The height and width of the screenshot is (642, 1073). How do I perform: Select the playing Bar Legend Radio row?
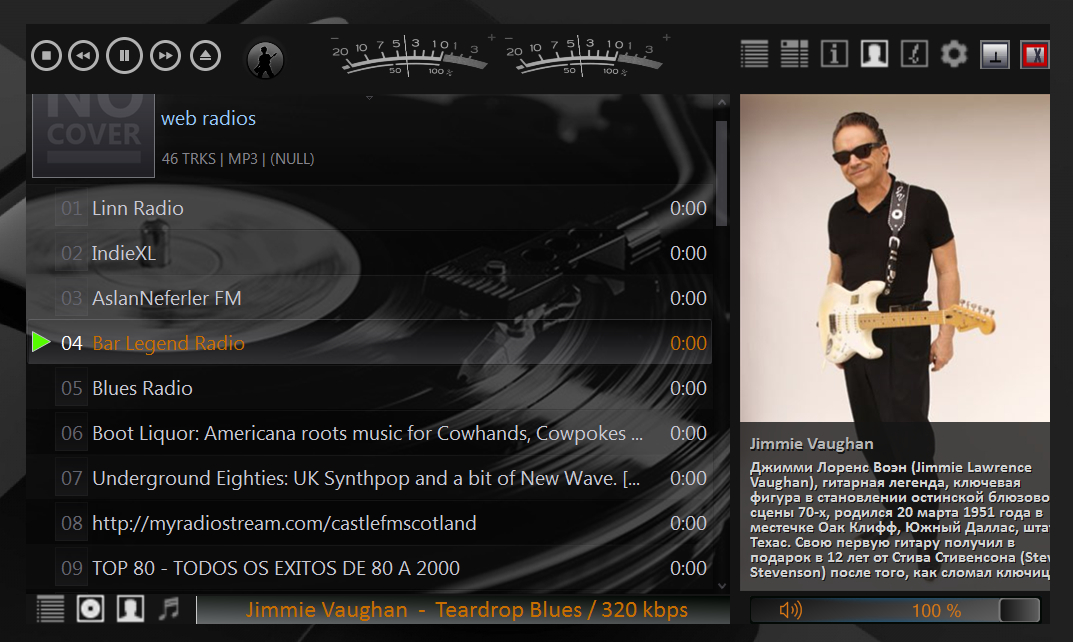(x=370, y=343)
